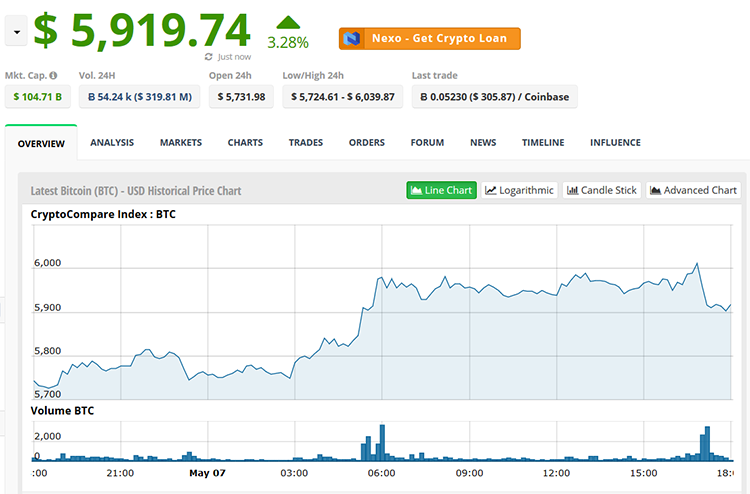Image resolution: width=750 pixels, height=494 pixels.
Task: Select the Line Chart button
Action: [x=441, y=190]
